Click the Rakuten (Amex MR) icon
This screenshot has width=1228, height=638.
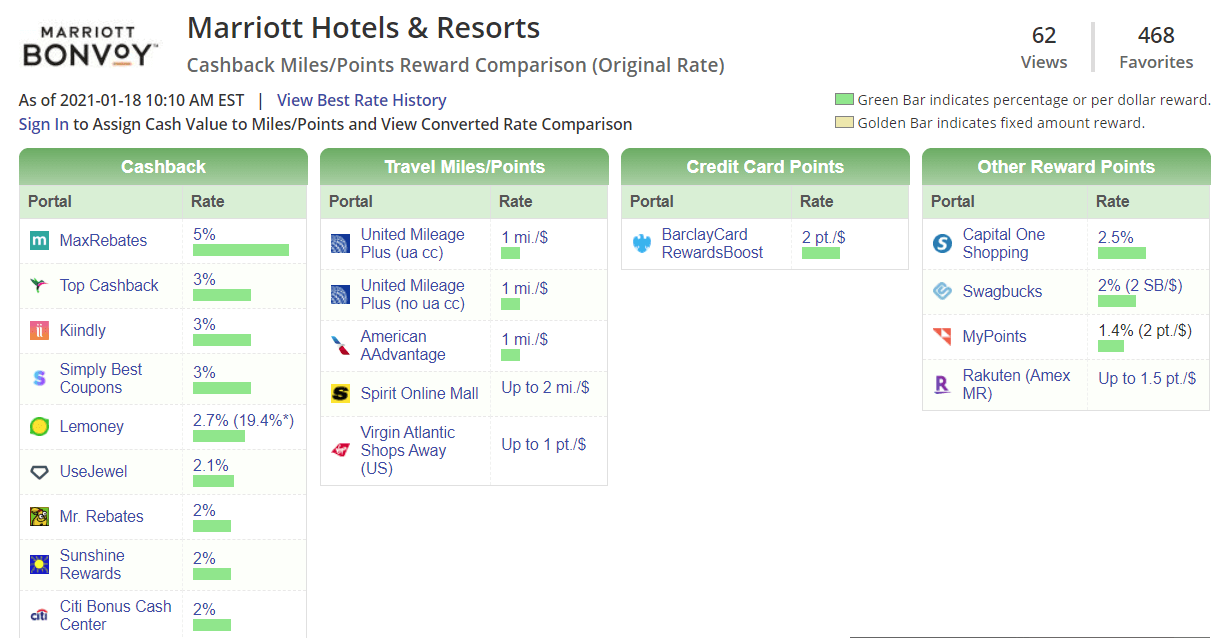click(941, 384)
